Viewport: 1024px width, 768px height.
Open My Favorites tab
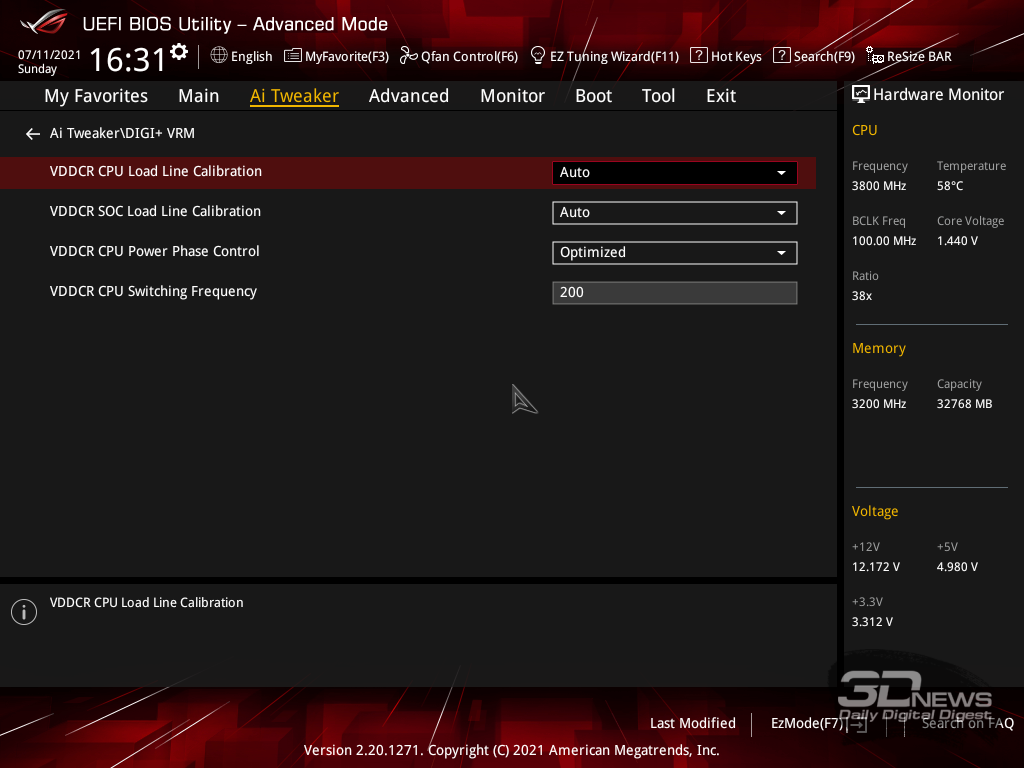tap(96, 96)
